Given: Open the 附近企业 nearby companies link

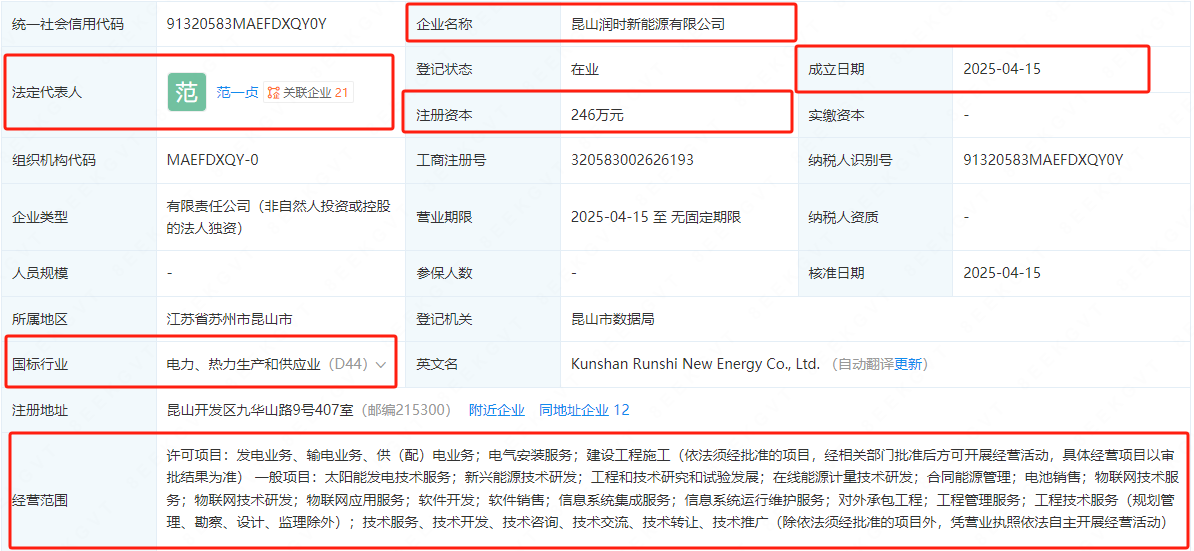Looking at the screenshot, I should point(496,410).
